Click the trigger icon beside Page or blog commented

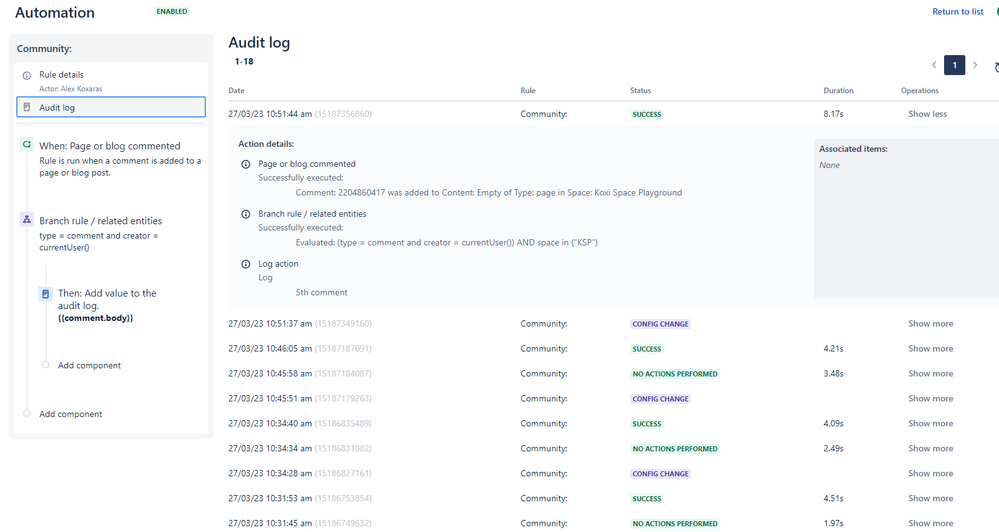[27, 145]
